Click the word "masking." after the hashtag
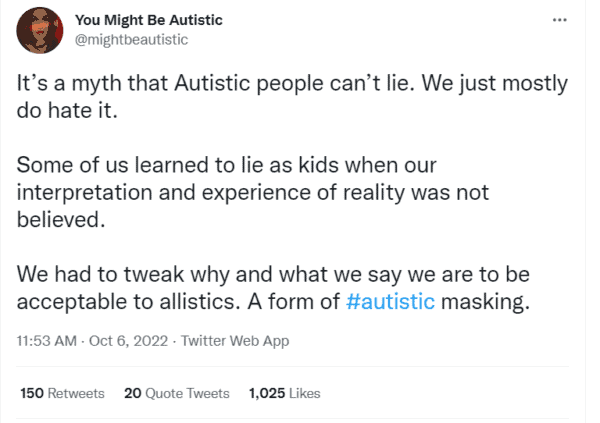The image size is (600, 423). [486, 302]
